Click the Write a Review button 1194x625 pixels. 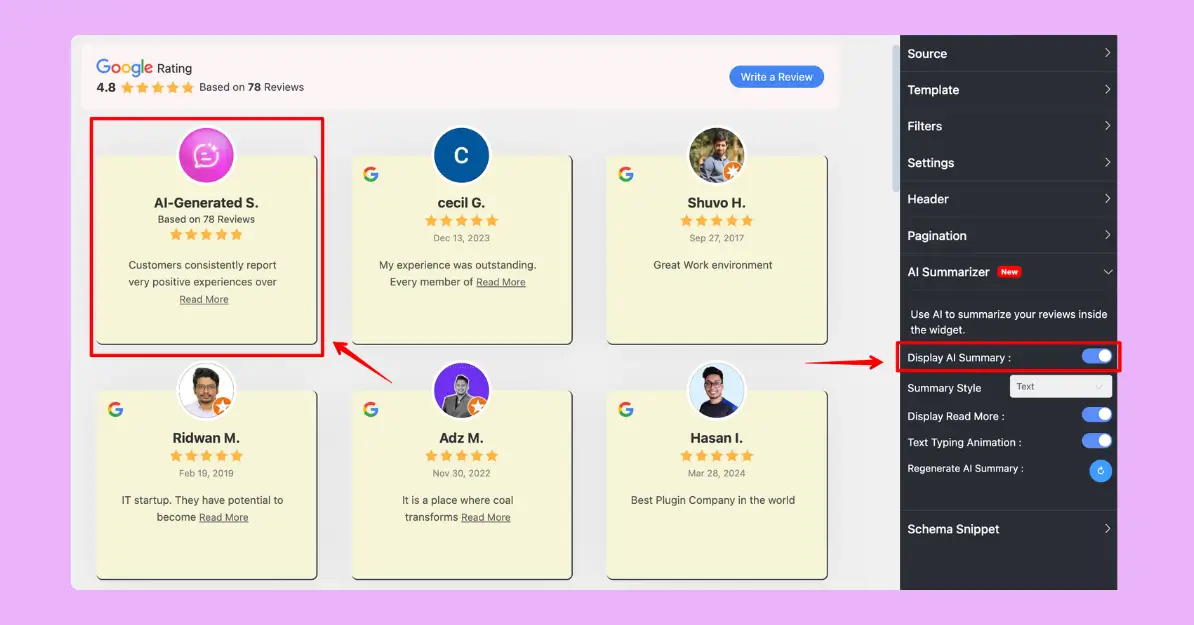pos(776,77)
